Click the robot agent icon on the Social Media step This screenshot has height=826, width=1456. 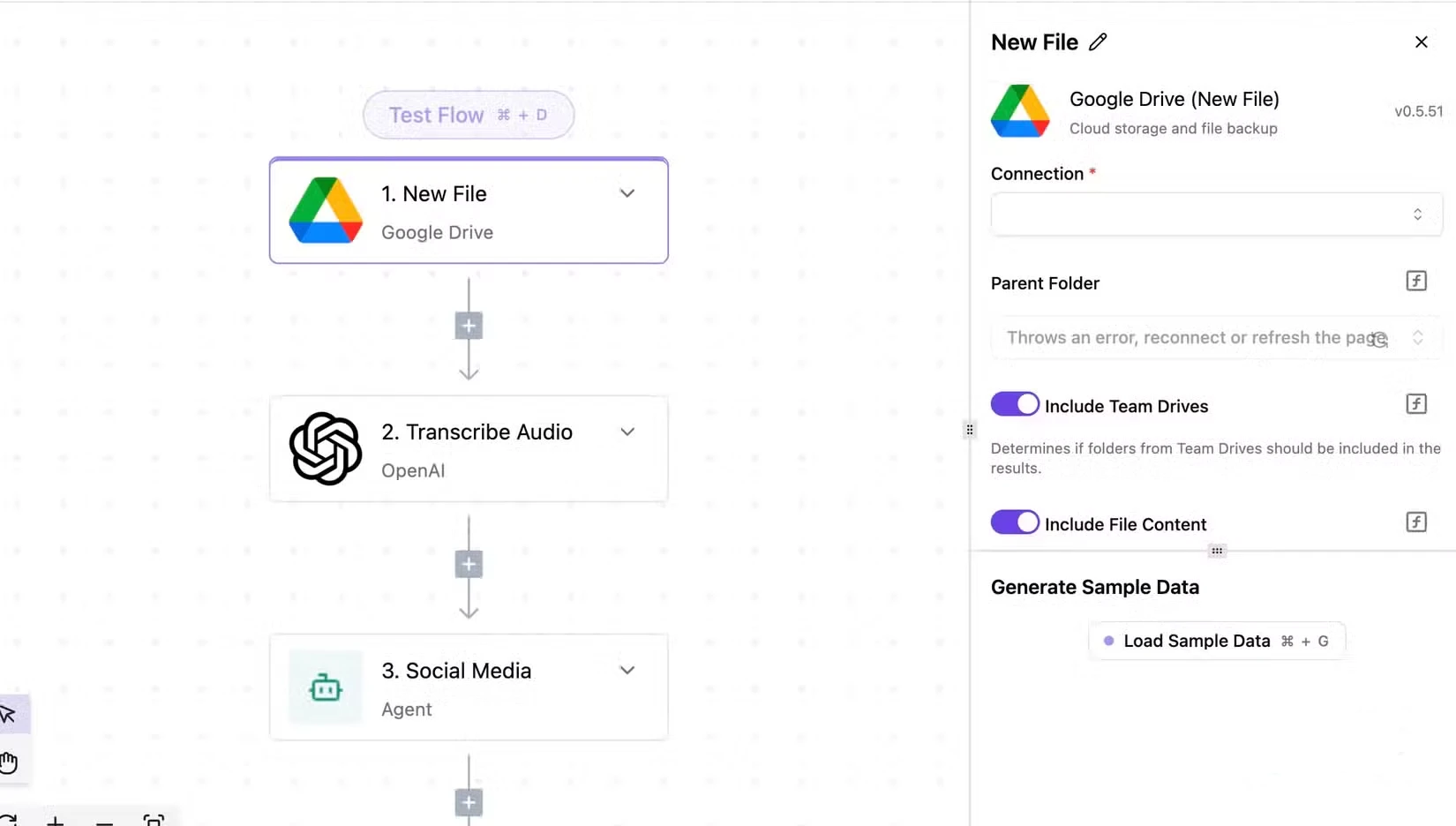326,687
